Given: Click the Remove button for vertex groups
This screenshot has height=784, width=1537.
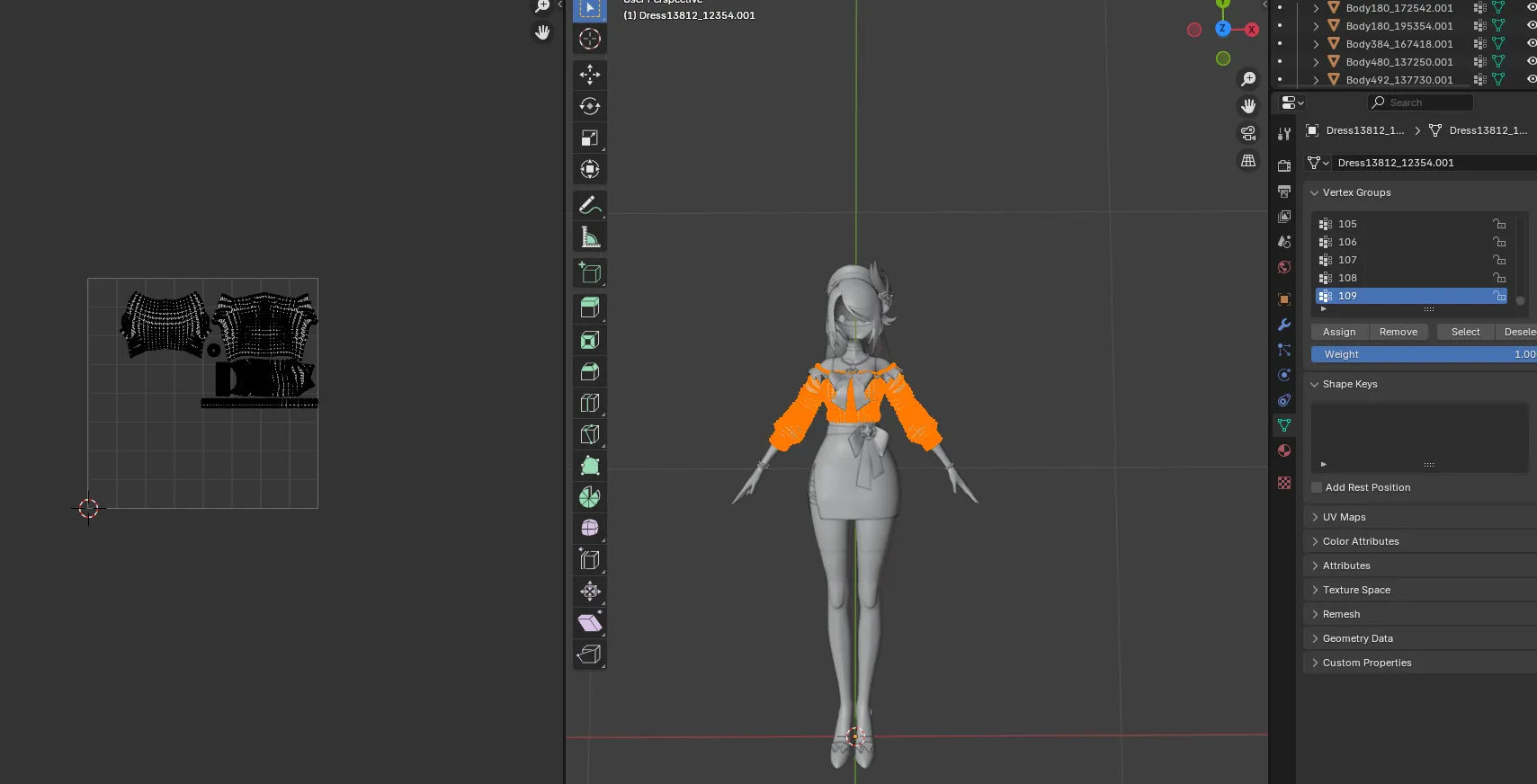Looking at the screenshot, I should [x=1398, y=332].
